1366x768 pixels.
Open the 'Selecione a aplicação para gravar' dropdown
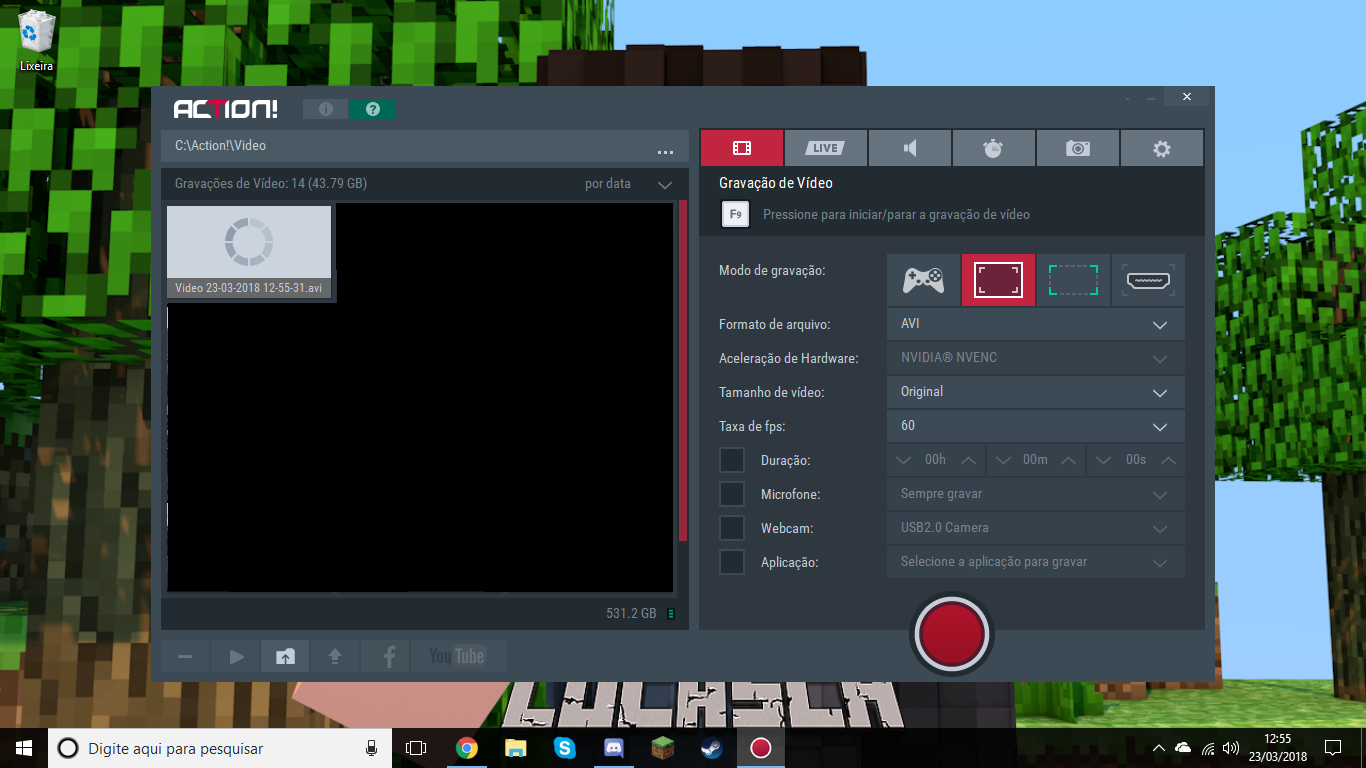coord(1036,562)
